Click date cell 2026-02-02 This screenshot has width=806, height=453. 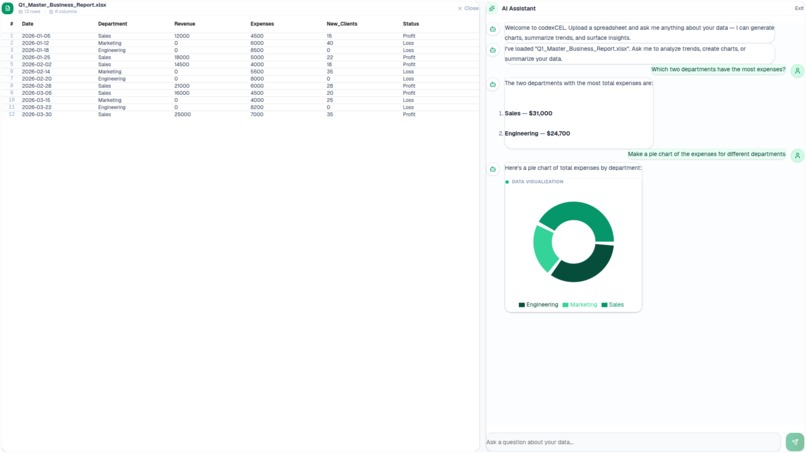tap(36, 65)
